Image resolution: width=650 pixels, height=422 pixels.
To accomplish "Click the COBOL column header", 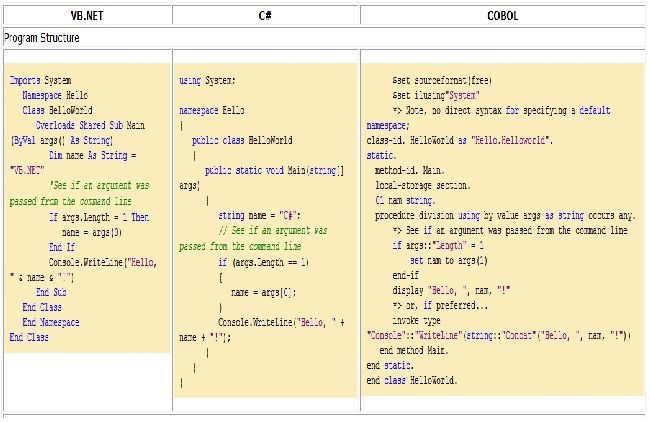I will [x=501, y=15].
